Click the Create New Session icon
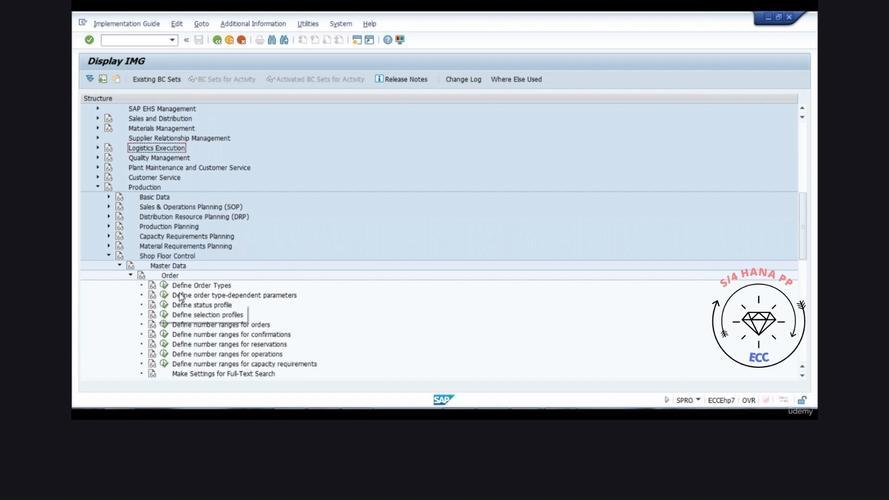This screenshot has height=500, width=889. pyautogui.click(x=357, y=40)
